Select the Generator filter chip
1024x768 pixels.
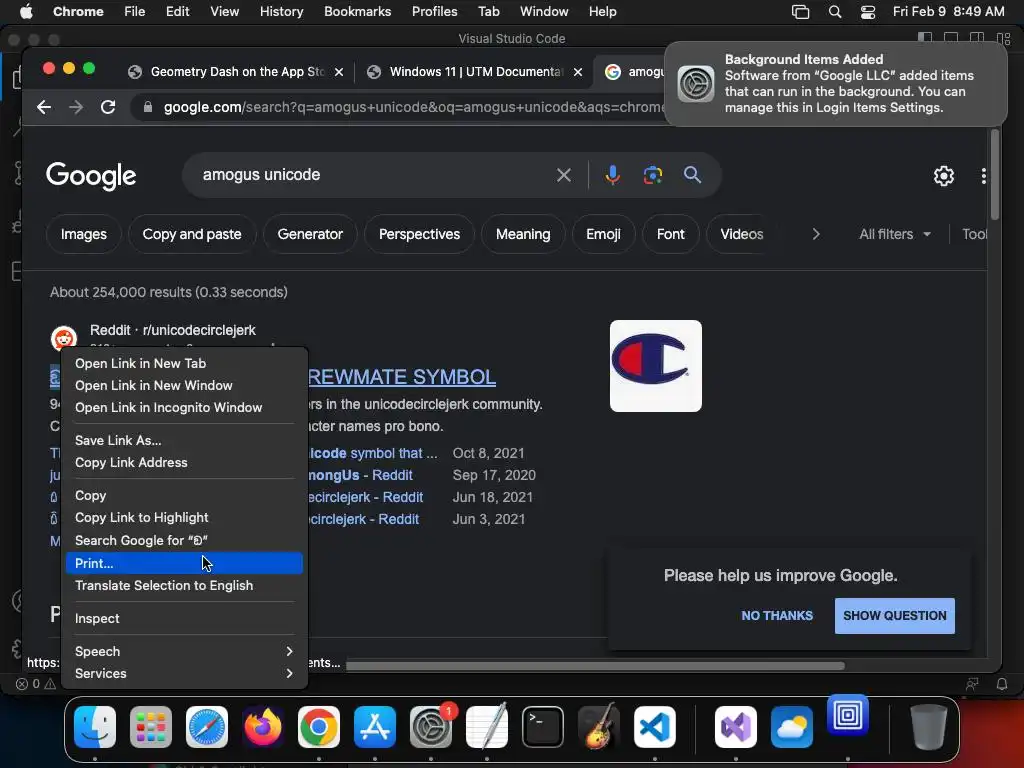[310, 234]
